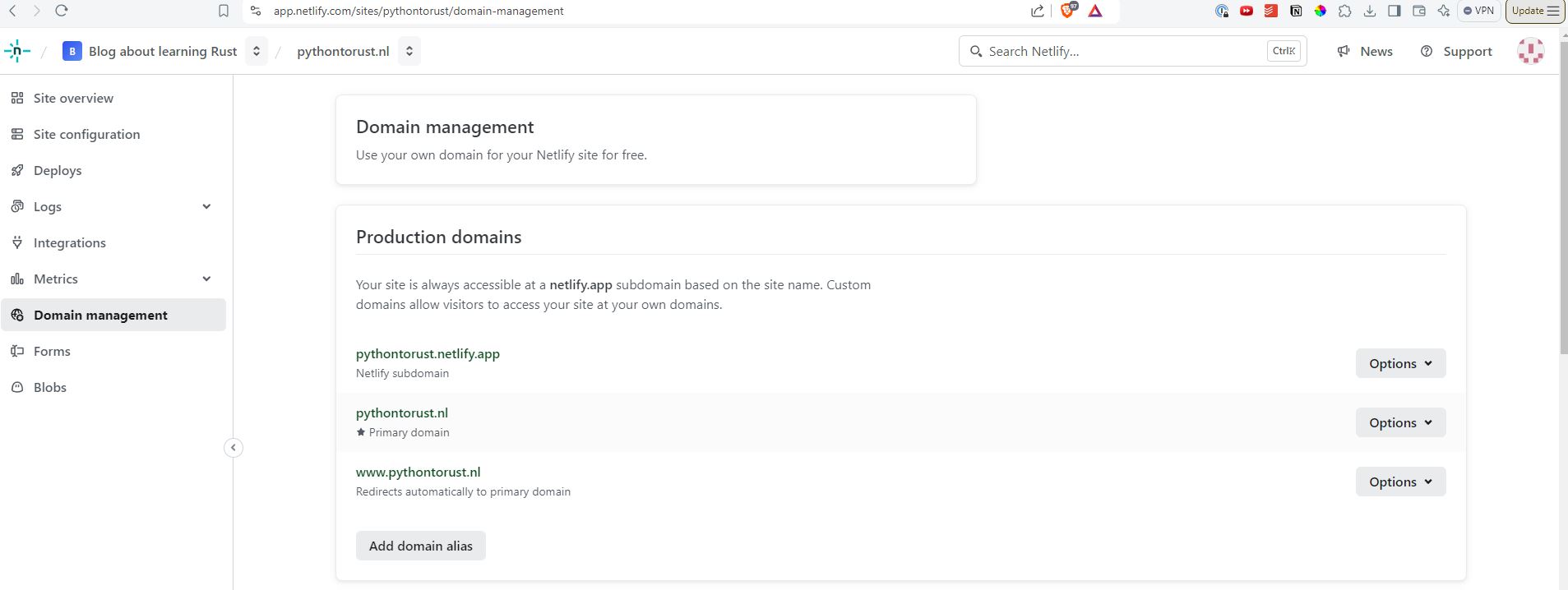Open Leo AI sparkle icon

(x=1444, y=11)
